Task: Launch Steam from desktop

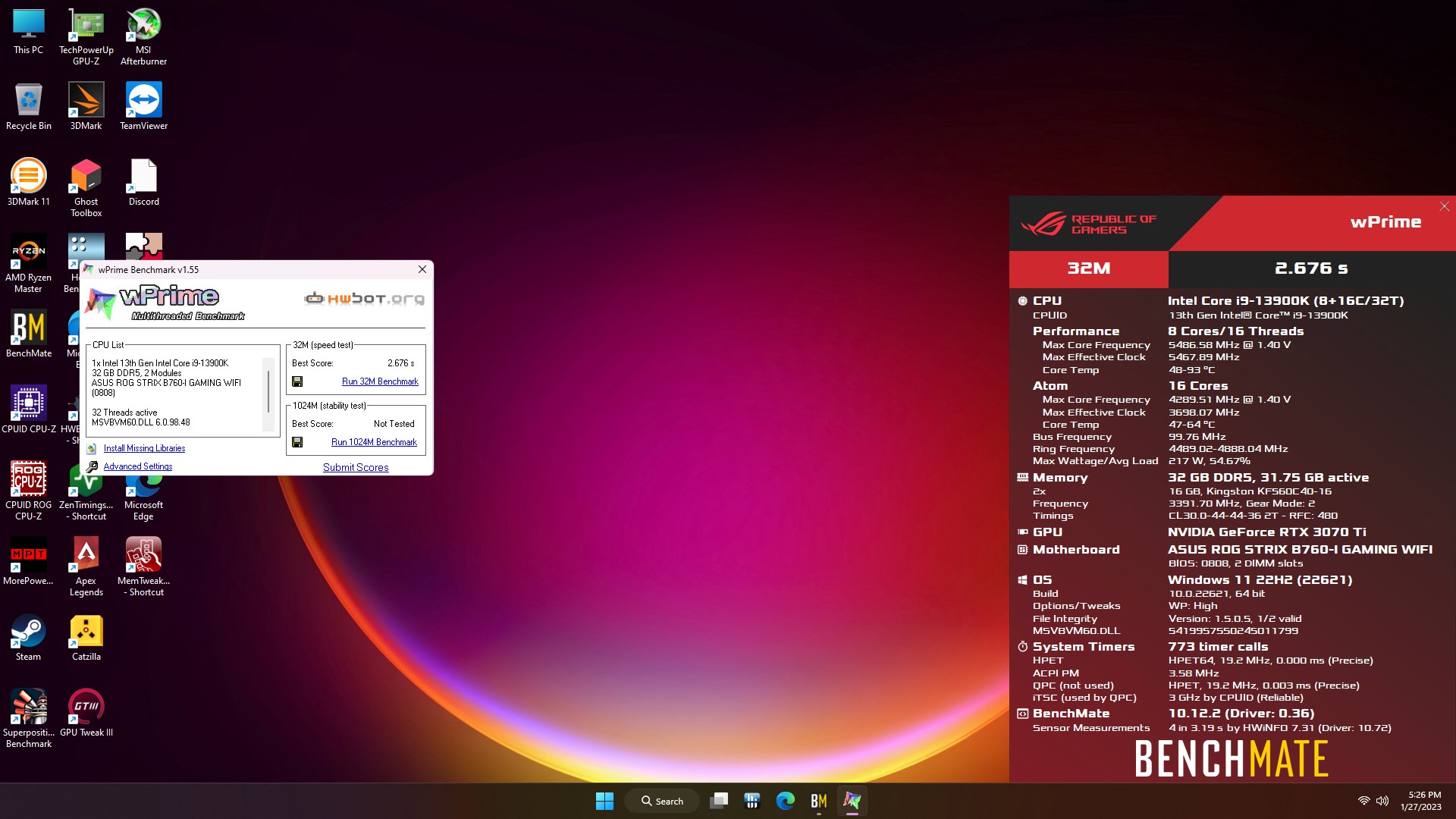Action: (28, 638)
